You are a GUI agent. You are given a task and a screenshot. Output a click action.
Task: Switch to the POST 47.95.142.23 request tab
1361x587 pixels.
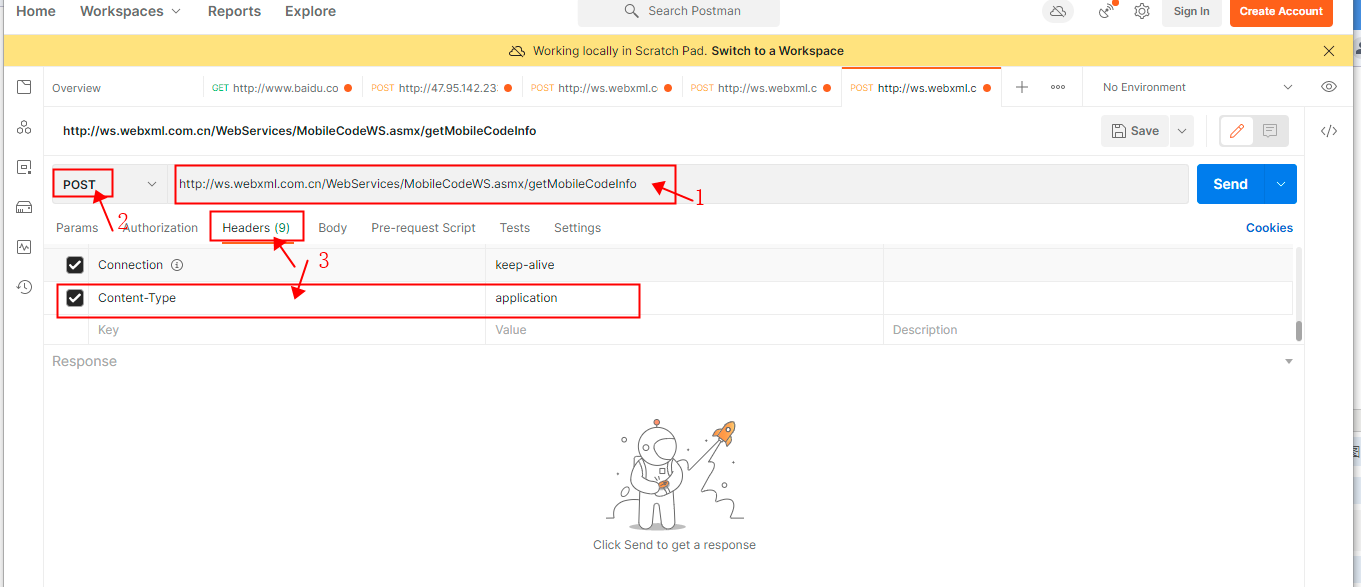click(441, 88)
